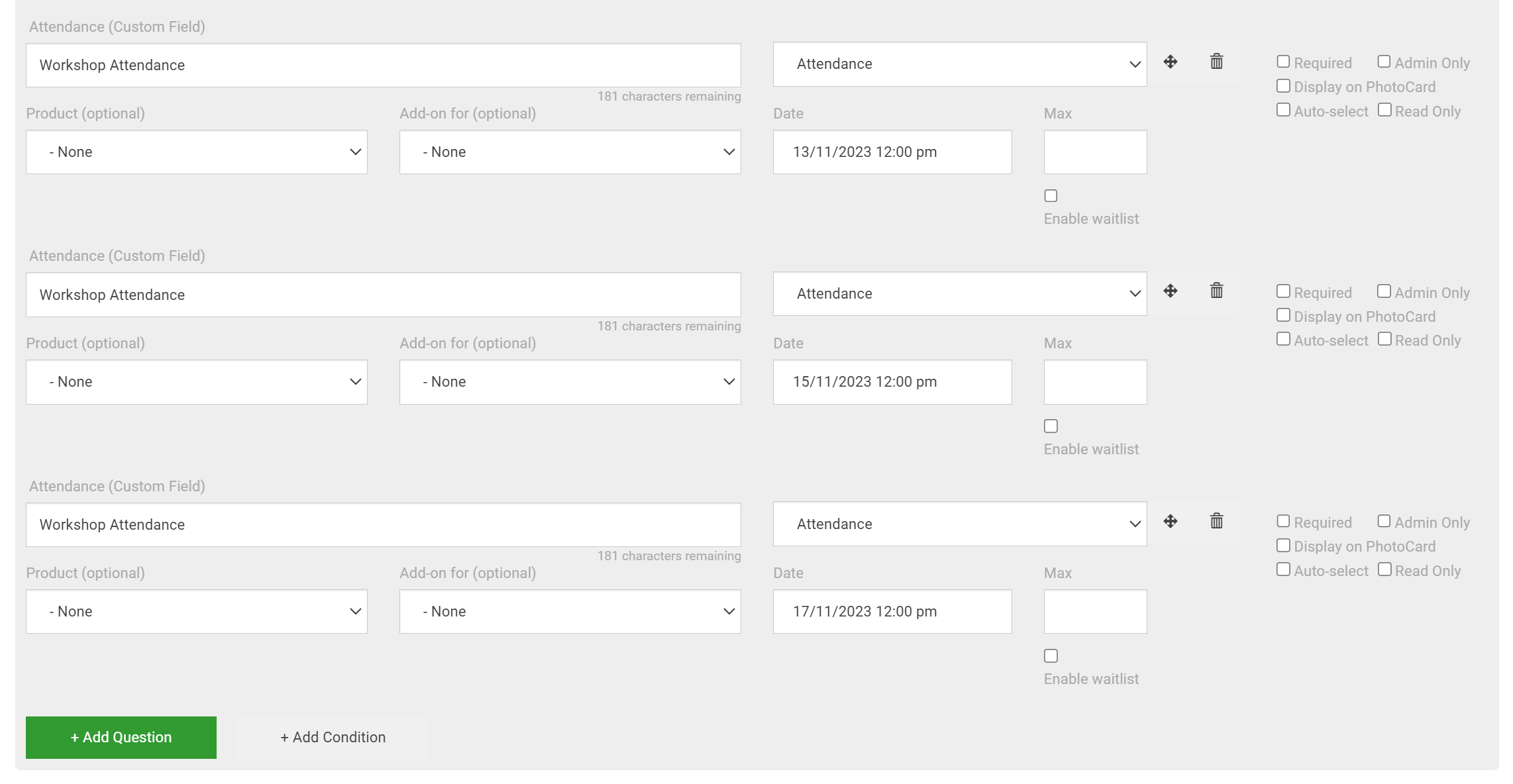Click move icon for 17/11/2023 attendance field
The height and width of the screenshot is (784, 1513).
(x=1171, y=521)
